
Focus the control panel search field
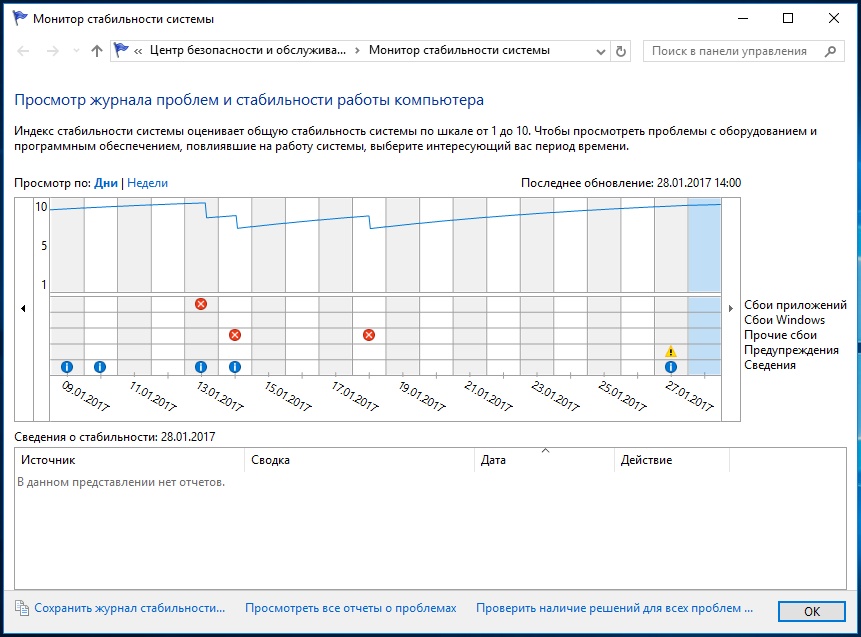click(x=735, y=51)
